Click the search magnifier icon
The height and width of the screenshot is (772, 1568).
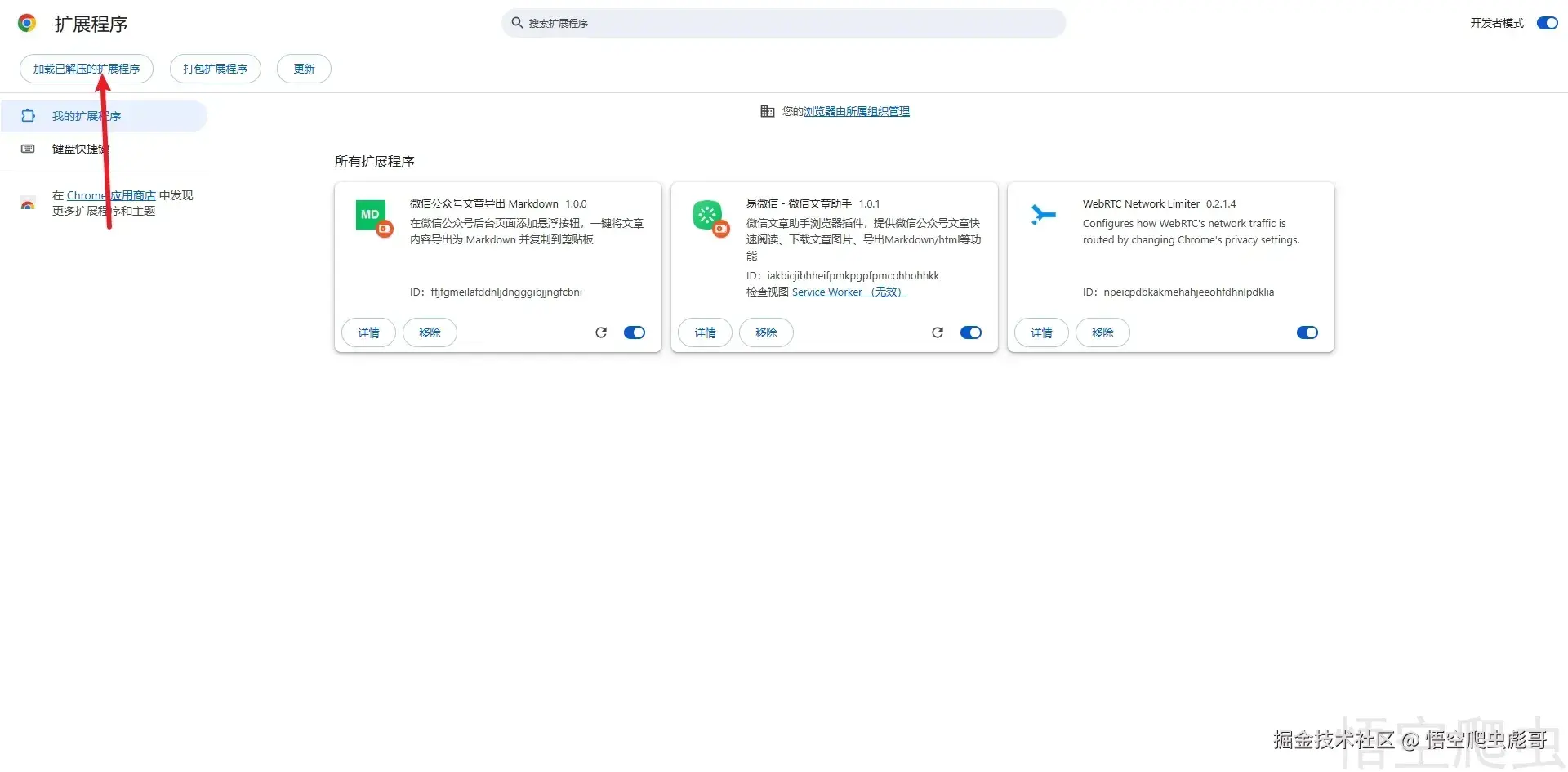[517, 23]
